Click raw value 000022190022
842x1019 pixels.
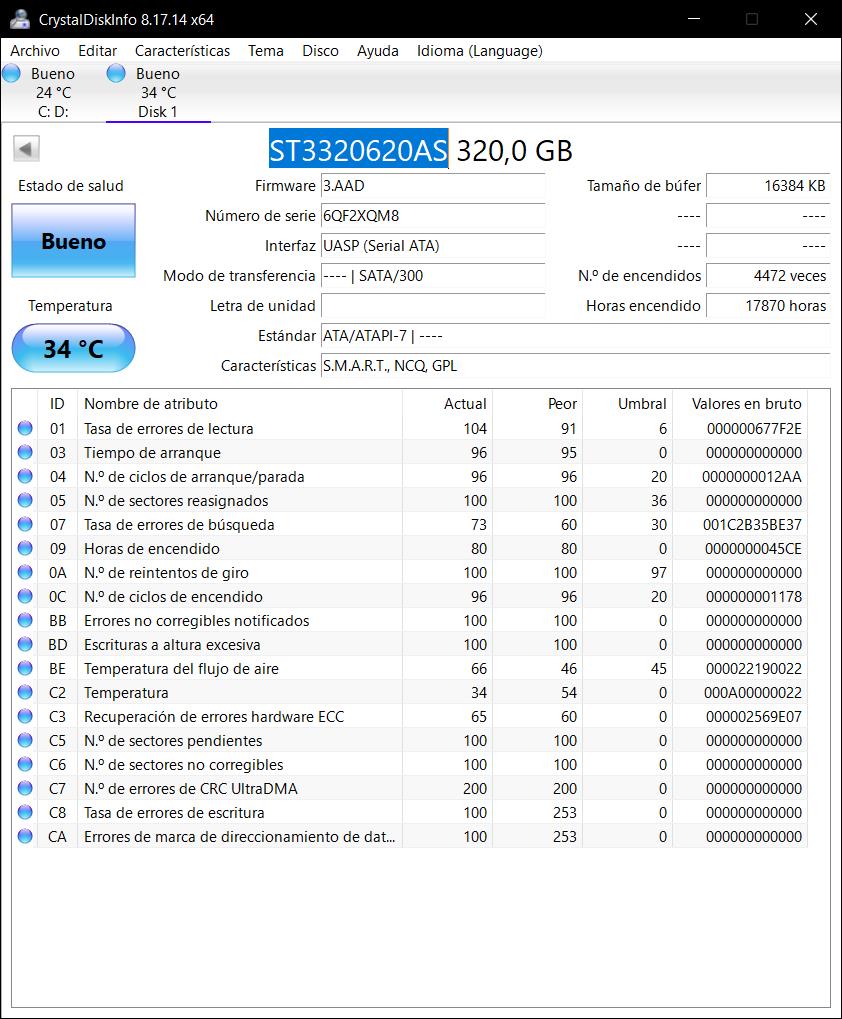point(754,669)
